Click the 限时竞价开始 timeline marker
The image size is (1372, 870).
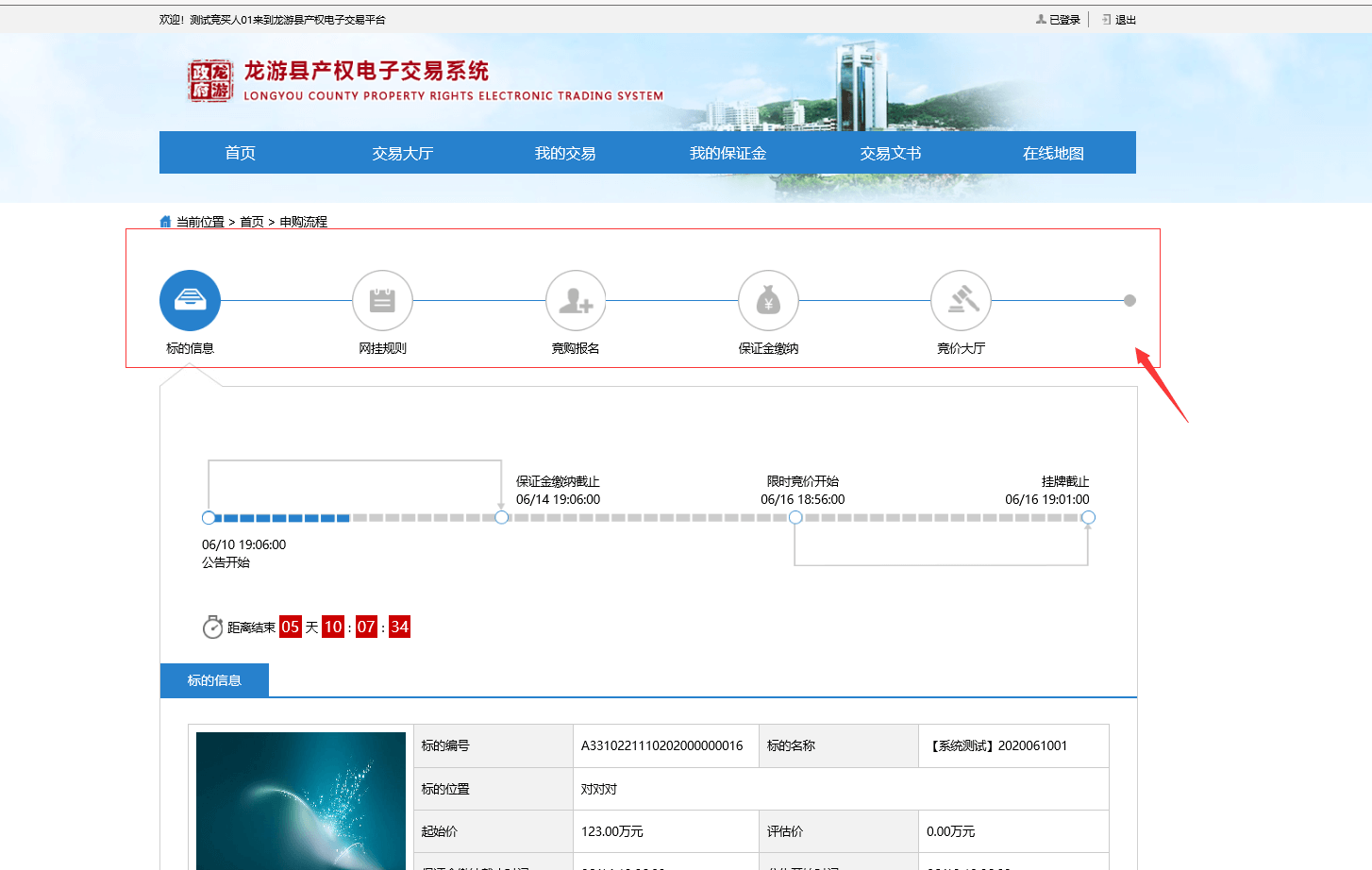795,517
